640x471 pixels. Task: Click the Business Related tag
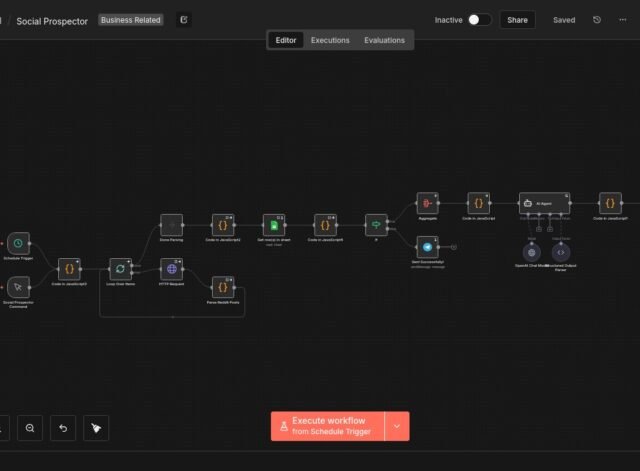pyautogui.click(x=131, y=20)
